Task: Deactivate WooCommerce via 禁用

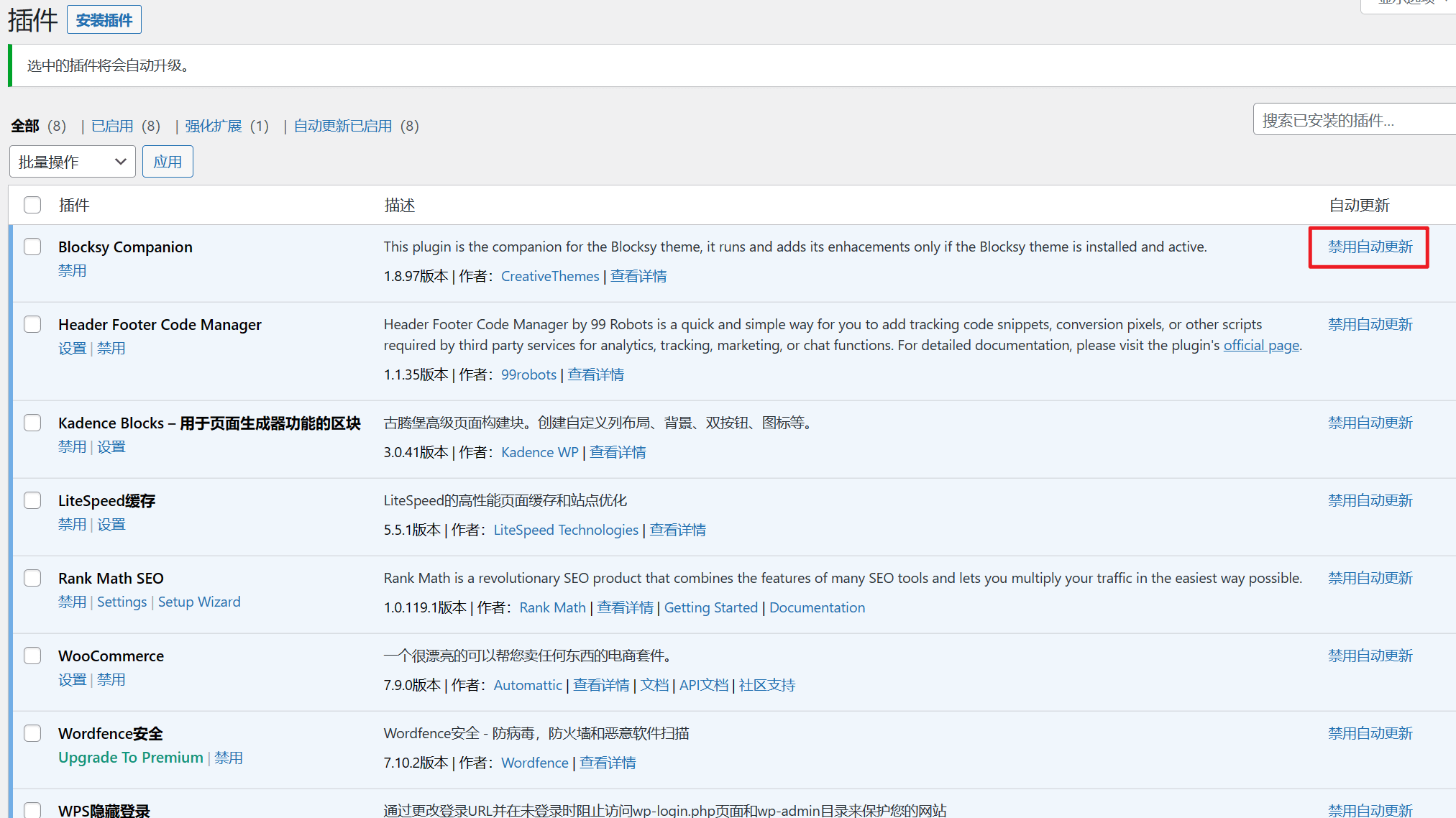Action: point(111,679)
